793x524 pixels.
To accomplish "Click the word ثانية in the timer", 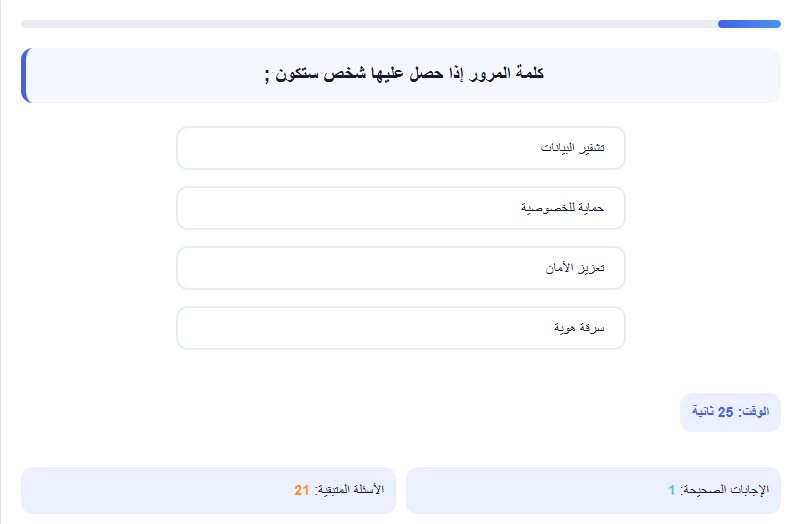I will (x=703, y=412).
